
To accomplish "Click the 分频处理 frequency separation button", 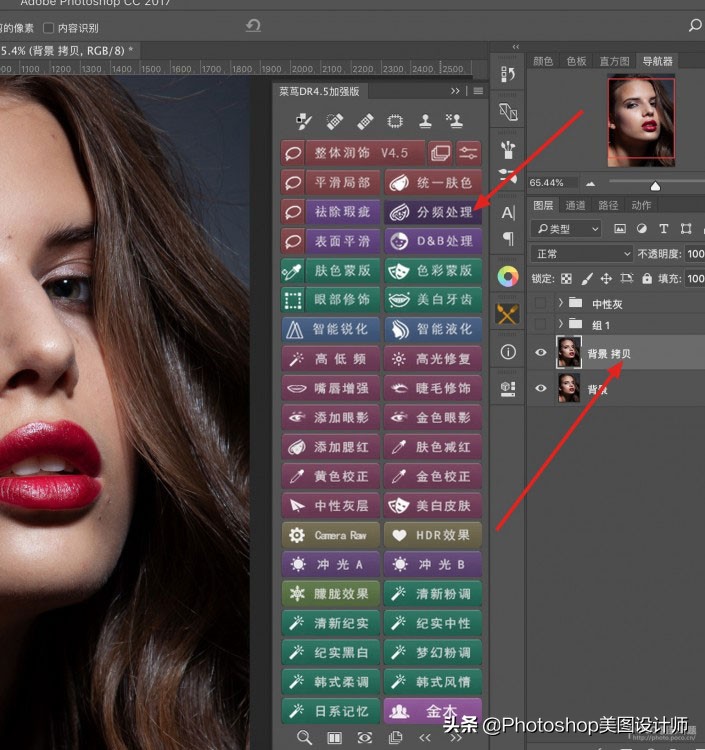I will tap(433, 212).
